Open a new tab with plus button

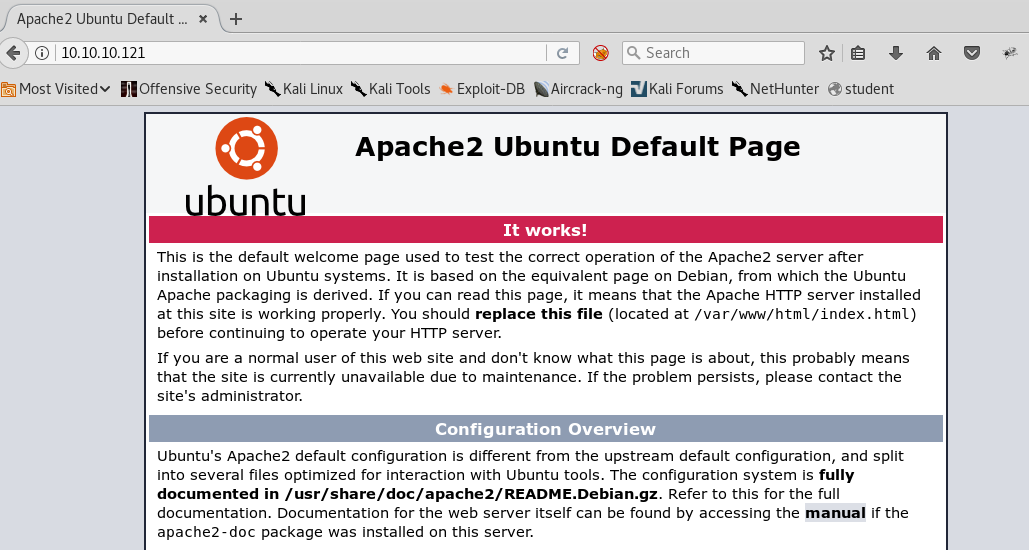point(236,19)
